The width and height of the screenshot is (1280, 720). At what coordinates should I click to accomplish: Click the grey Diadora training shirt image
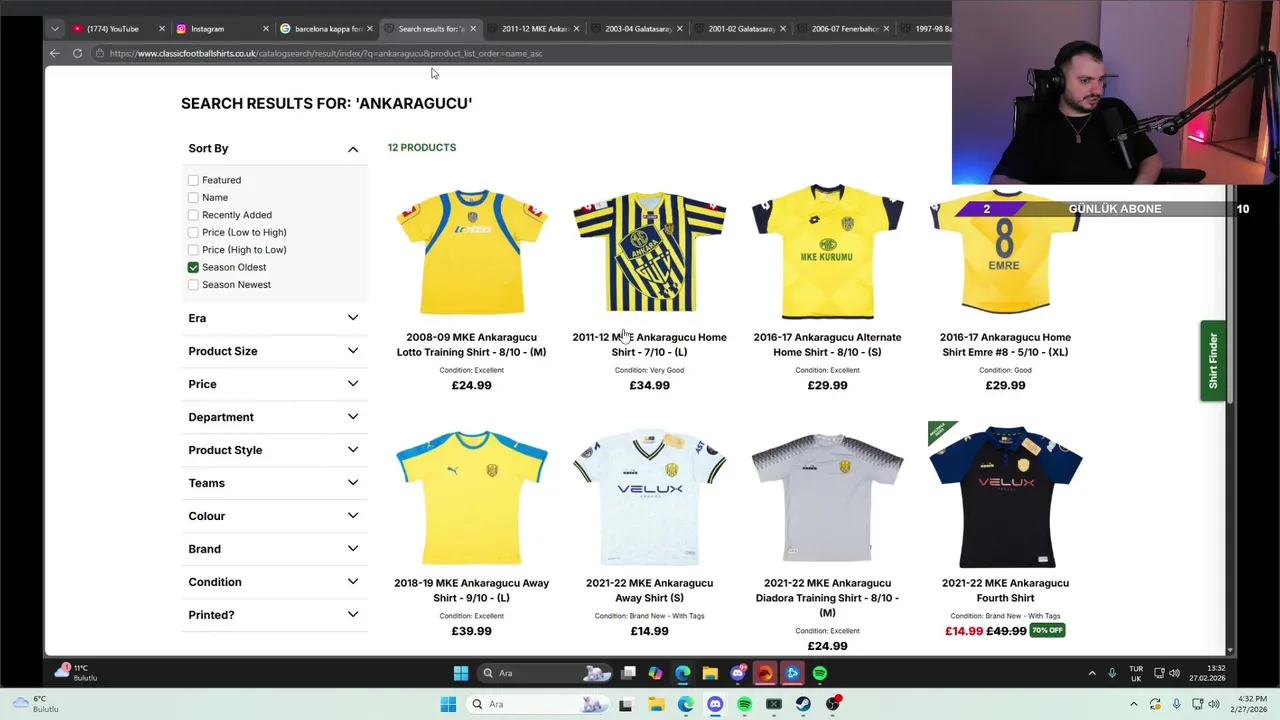click(x=827, y=497)
